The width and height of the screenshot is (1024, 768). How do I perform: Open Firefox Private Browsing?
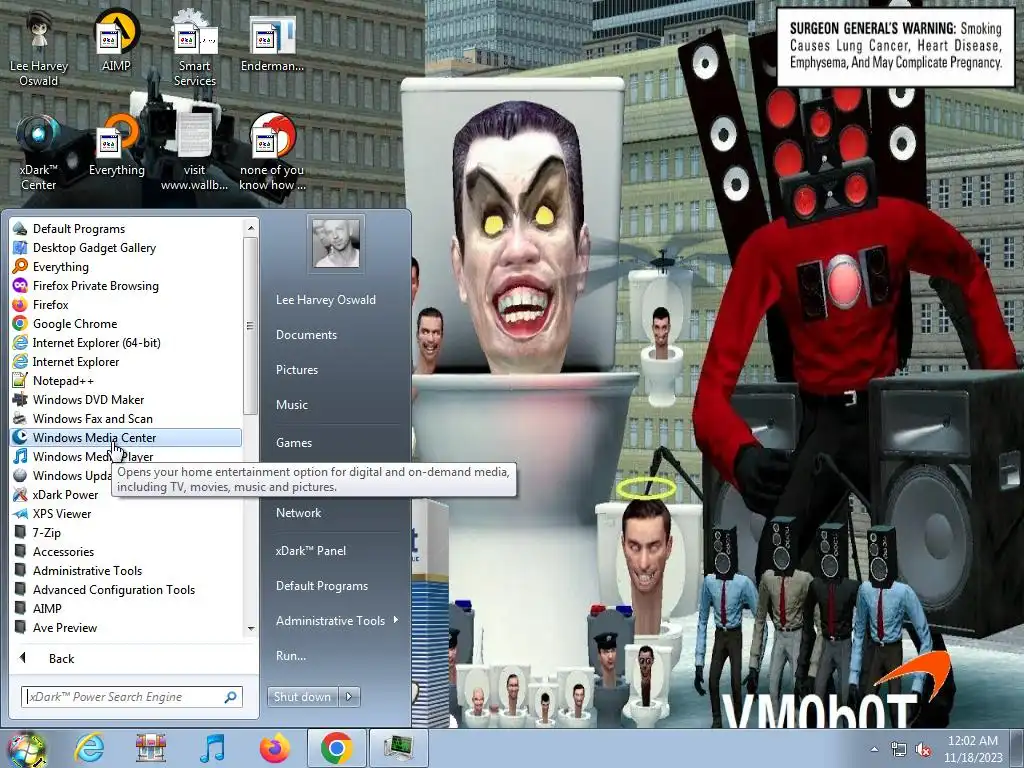pos(126,285)
